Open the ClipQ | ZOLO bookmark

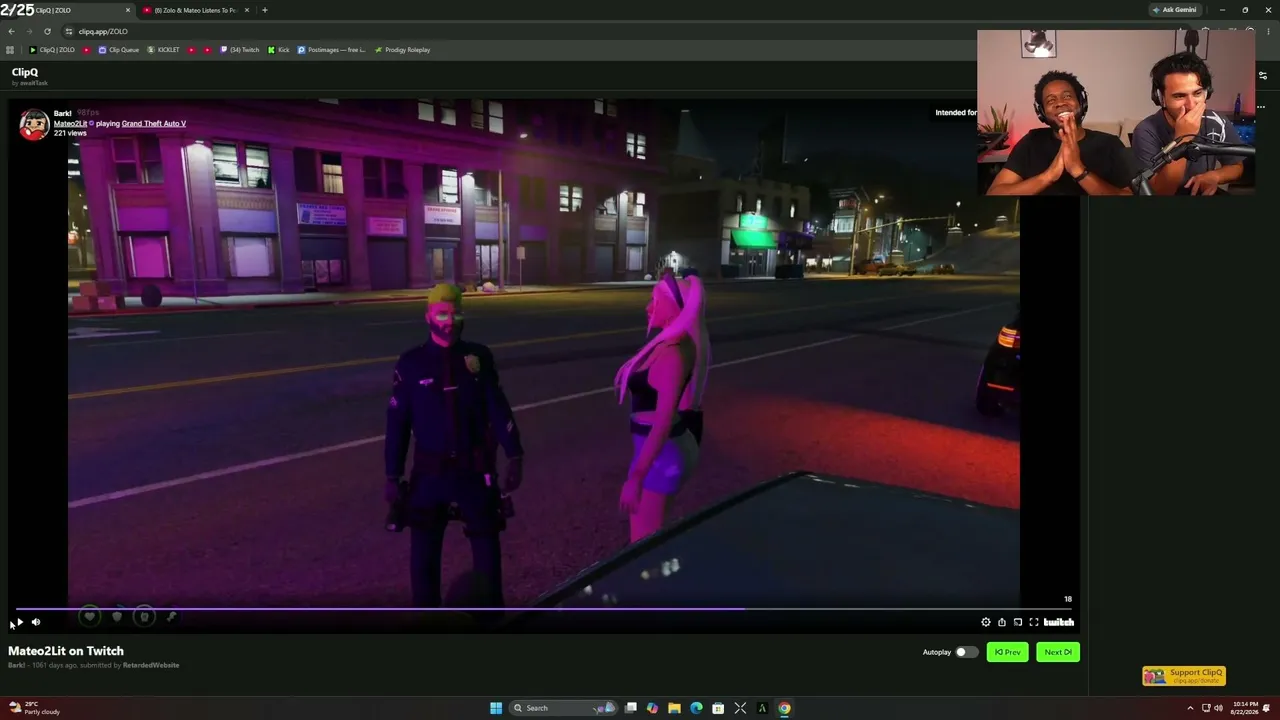[52, 50]
